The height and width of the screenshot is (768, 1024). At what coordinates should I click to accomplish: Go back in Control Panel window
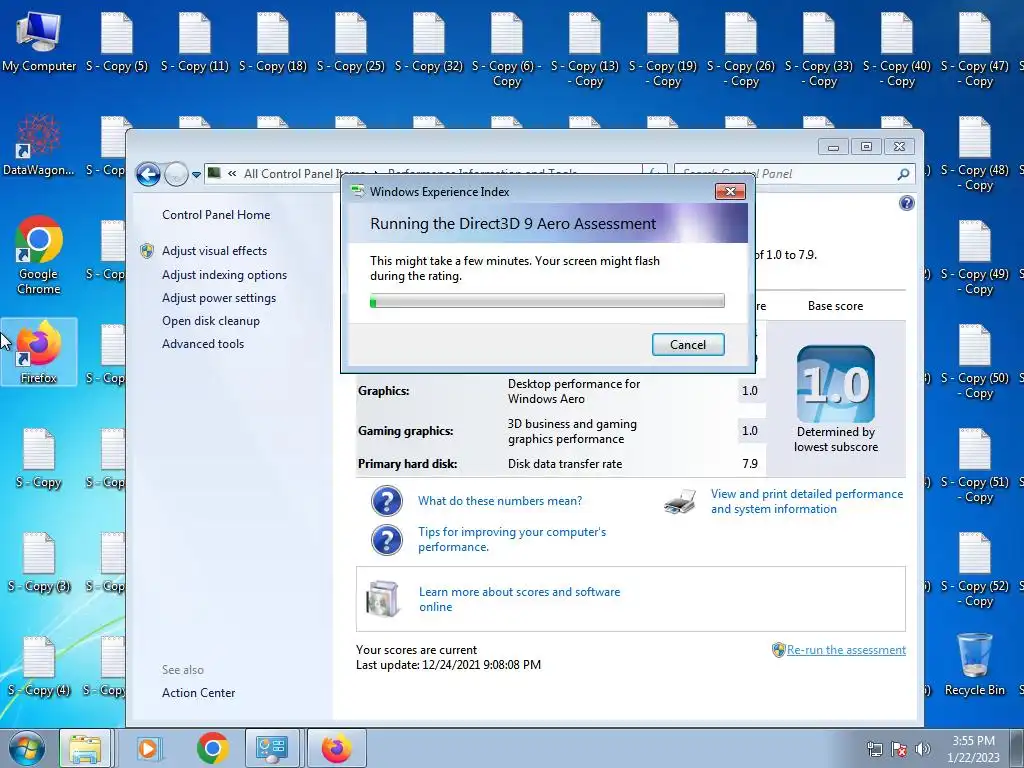(148, 174)
